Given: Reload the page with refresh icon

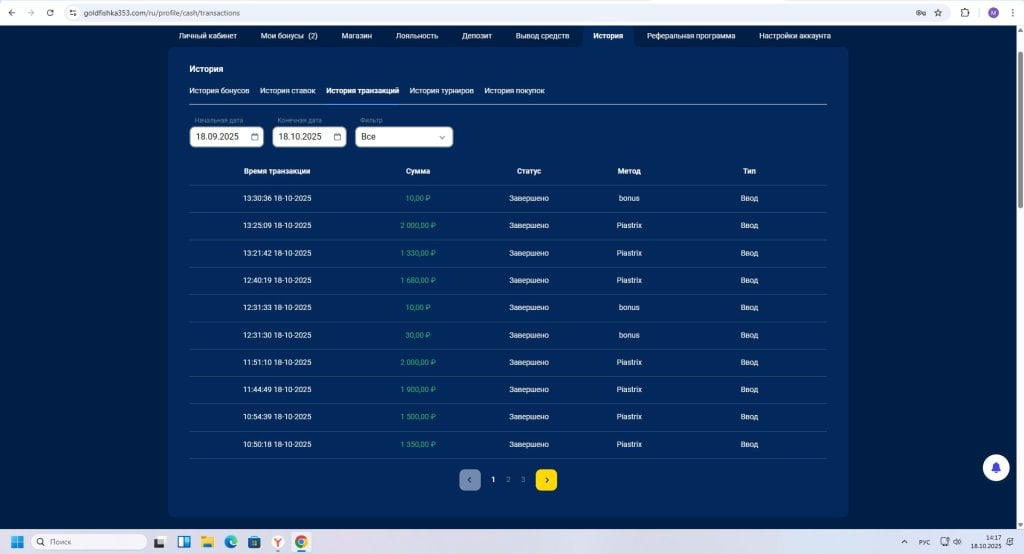Looking at the screenshot, I should coord(50,12).
